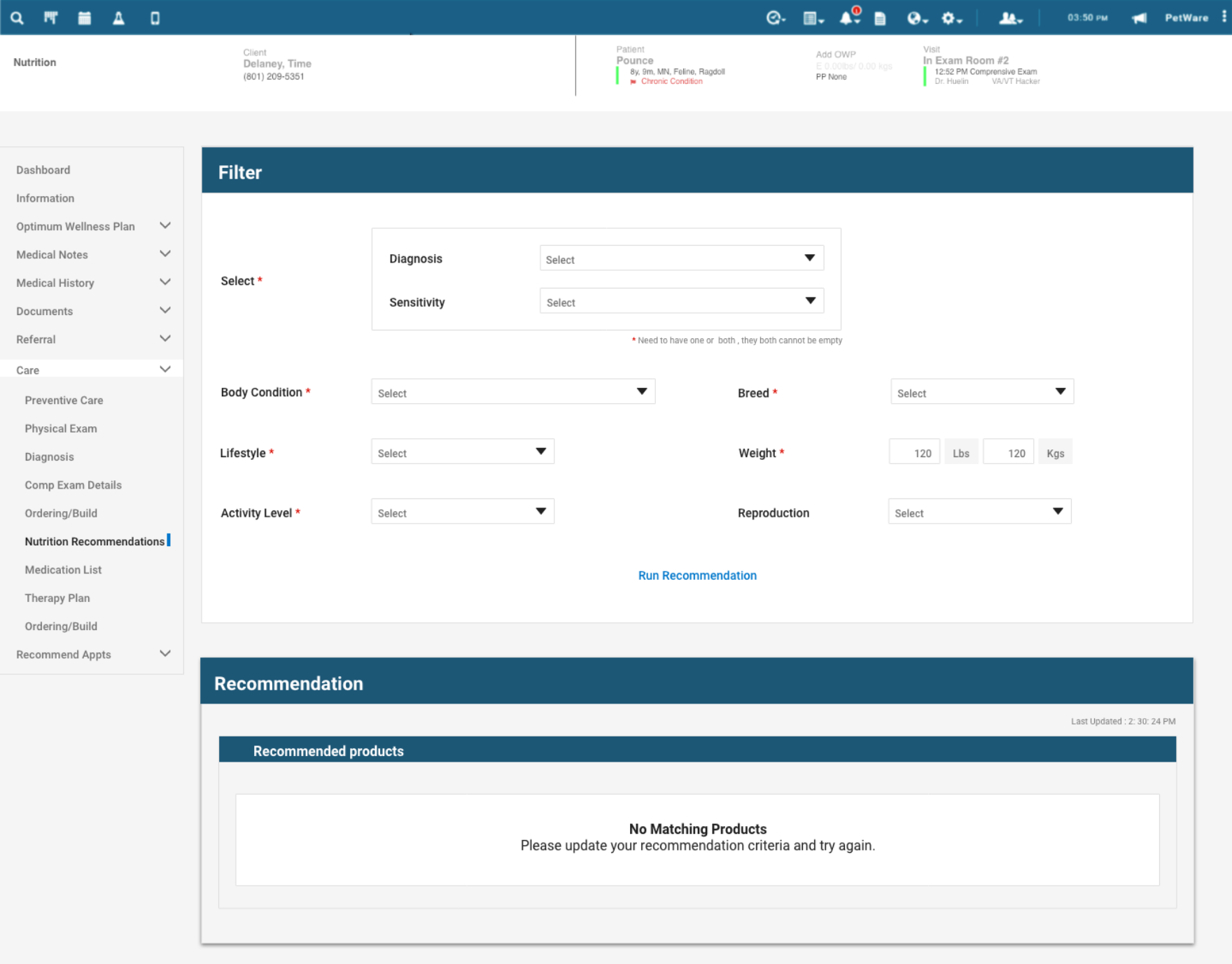Open the globe menu icon
The height and width of the screenshot is (964, 1232).
917,18
